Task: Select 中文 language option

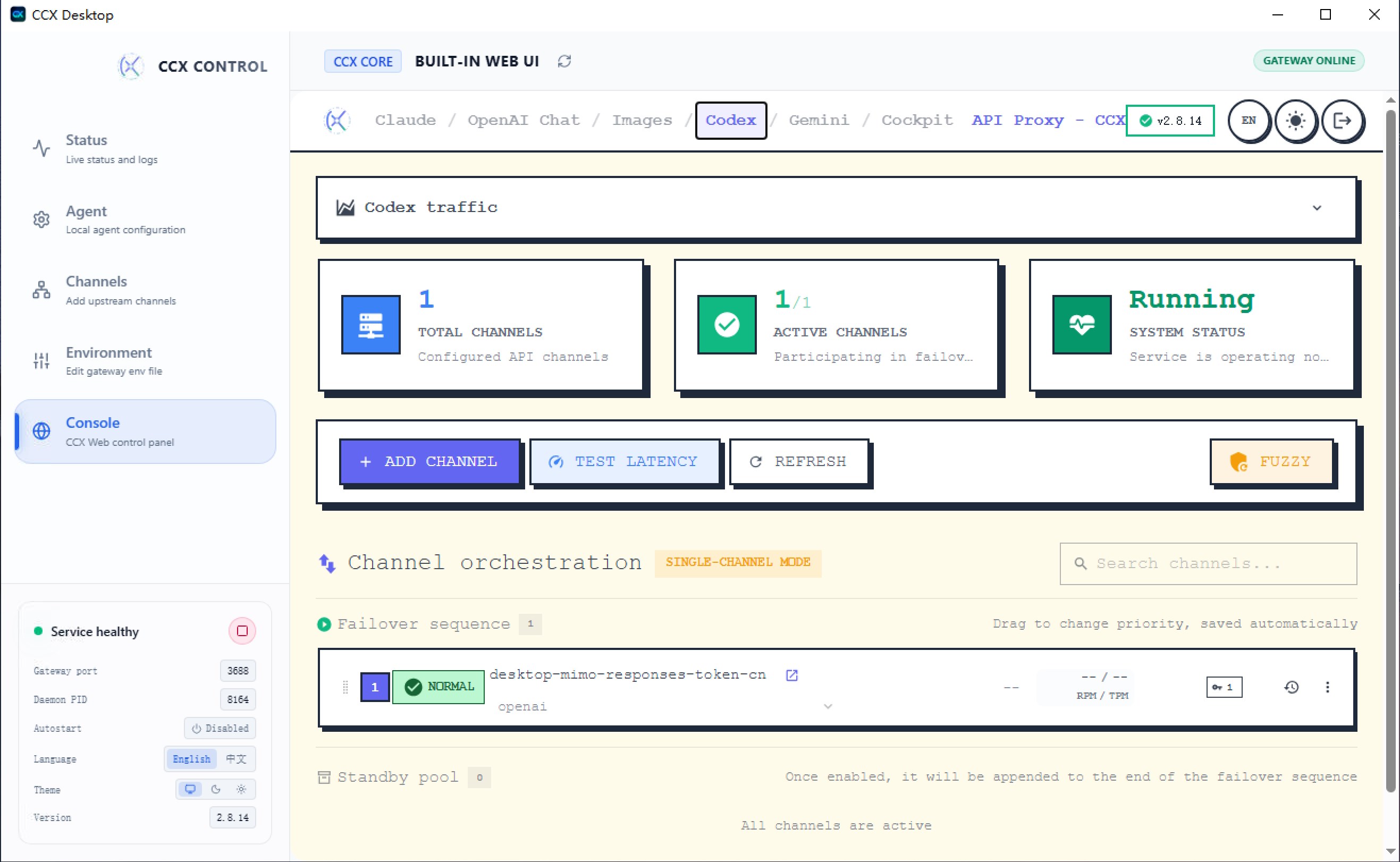Action: (x=236, y=759)
